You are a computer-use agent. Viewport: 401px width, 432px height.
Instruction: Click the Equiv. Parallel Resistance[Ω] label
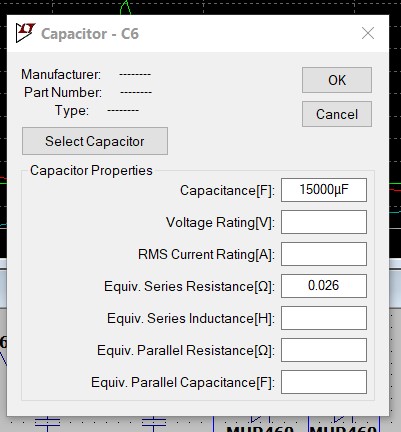click(x=186, y=351)
